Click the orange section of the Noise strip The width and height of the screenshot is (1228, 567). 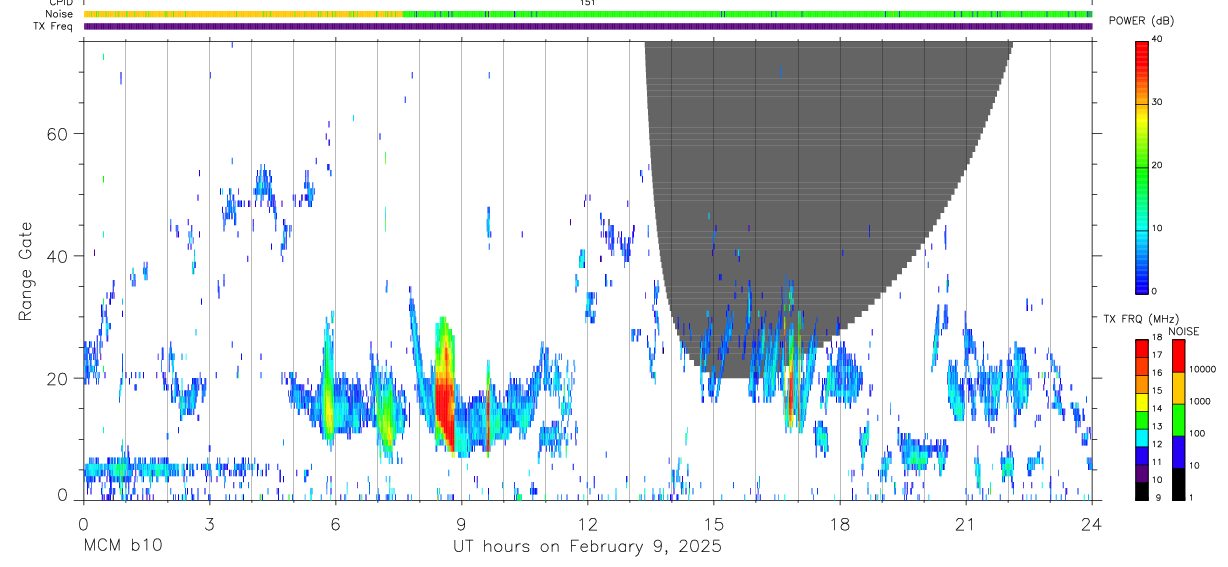pos(243,14)
